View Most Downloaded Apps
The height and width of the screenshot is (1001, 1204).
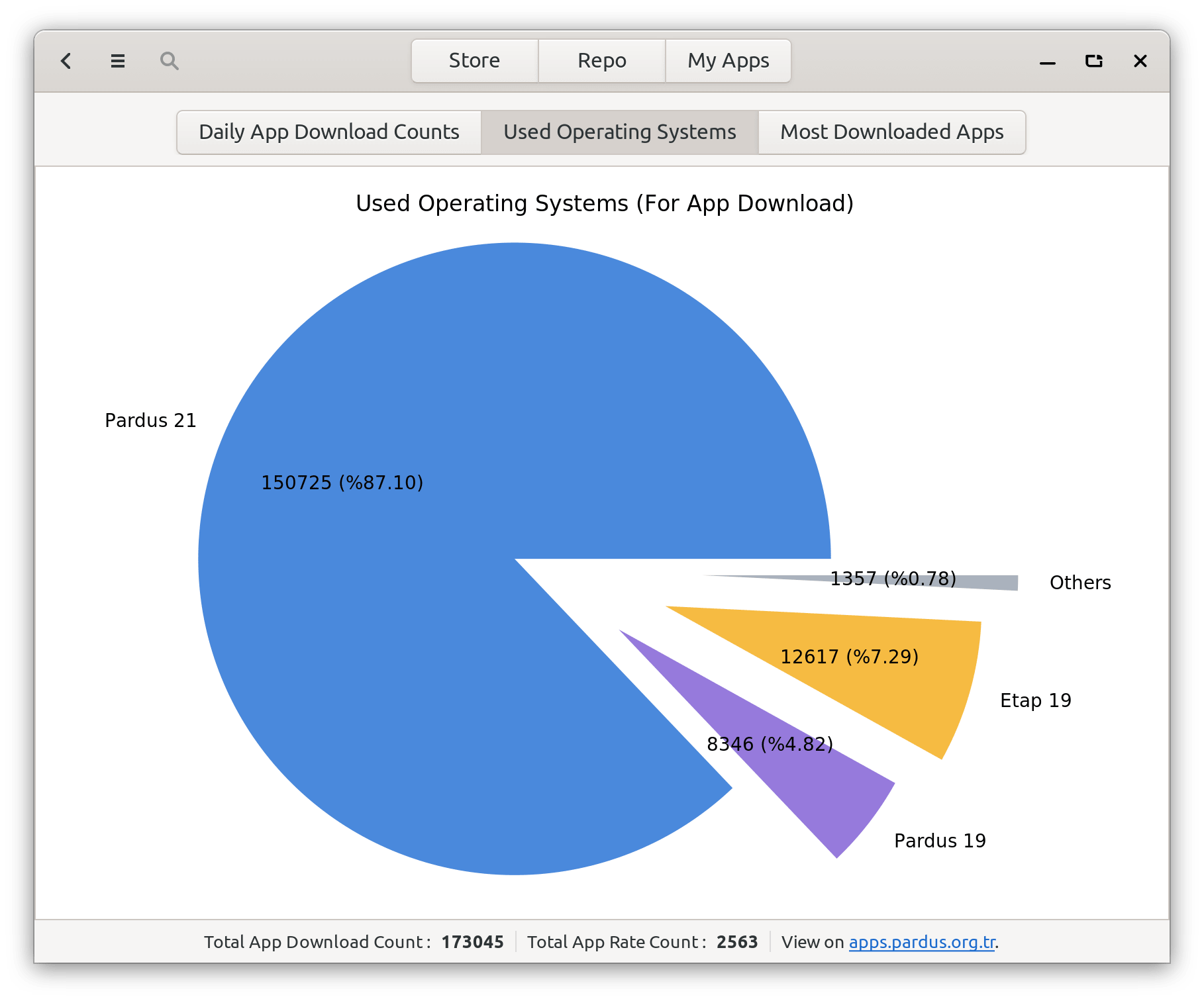pos(892,132)
